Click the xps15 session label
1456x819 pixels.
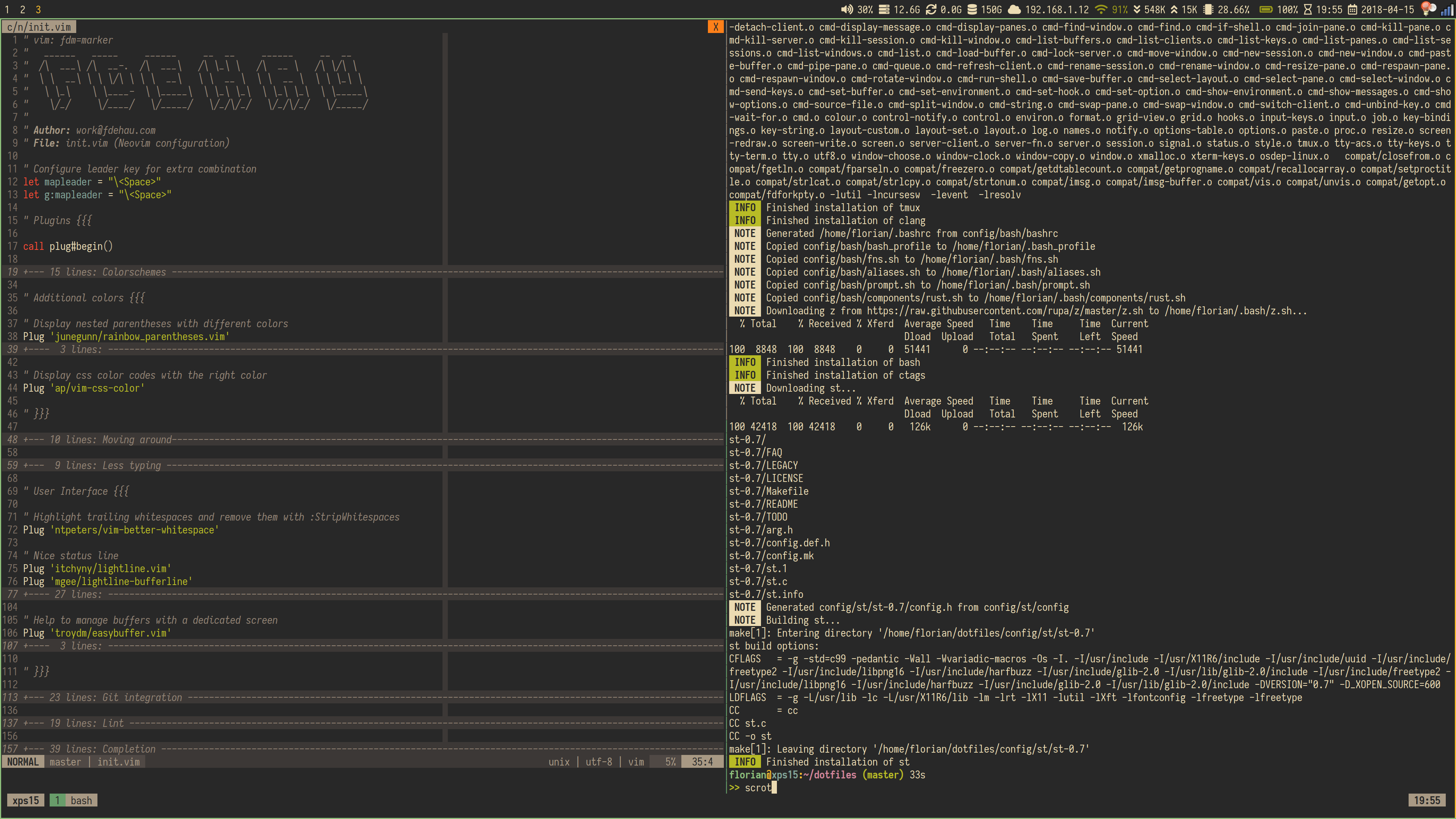click(25, 800)
